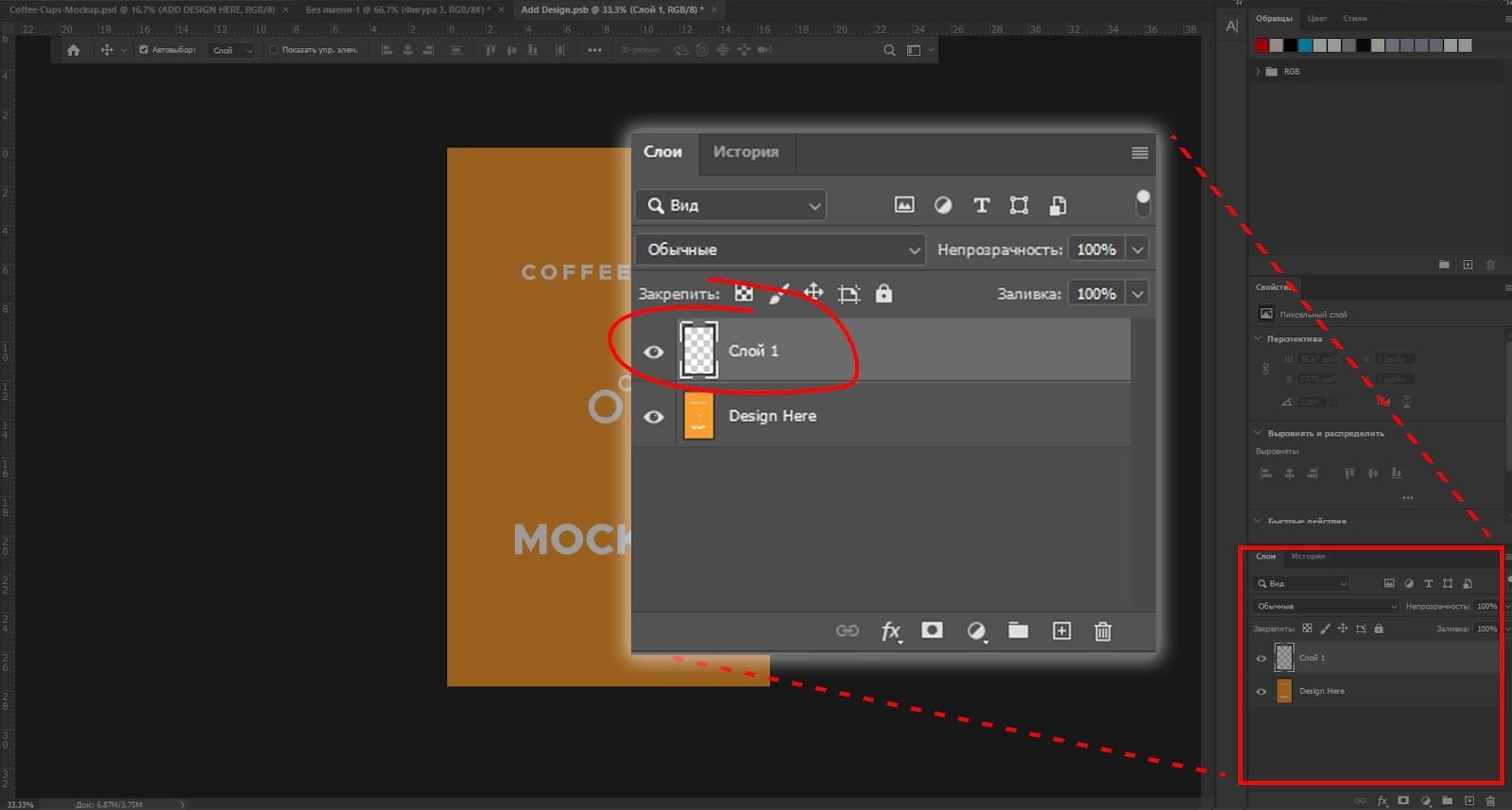Click the search magnifier in the options bar
1512x810 pixels.
tap(889, 50)
